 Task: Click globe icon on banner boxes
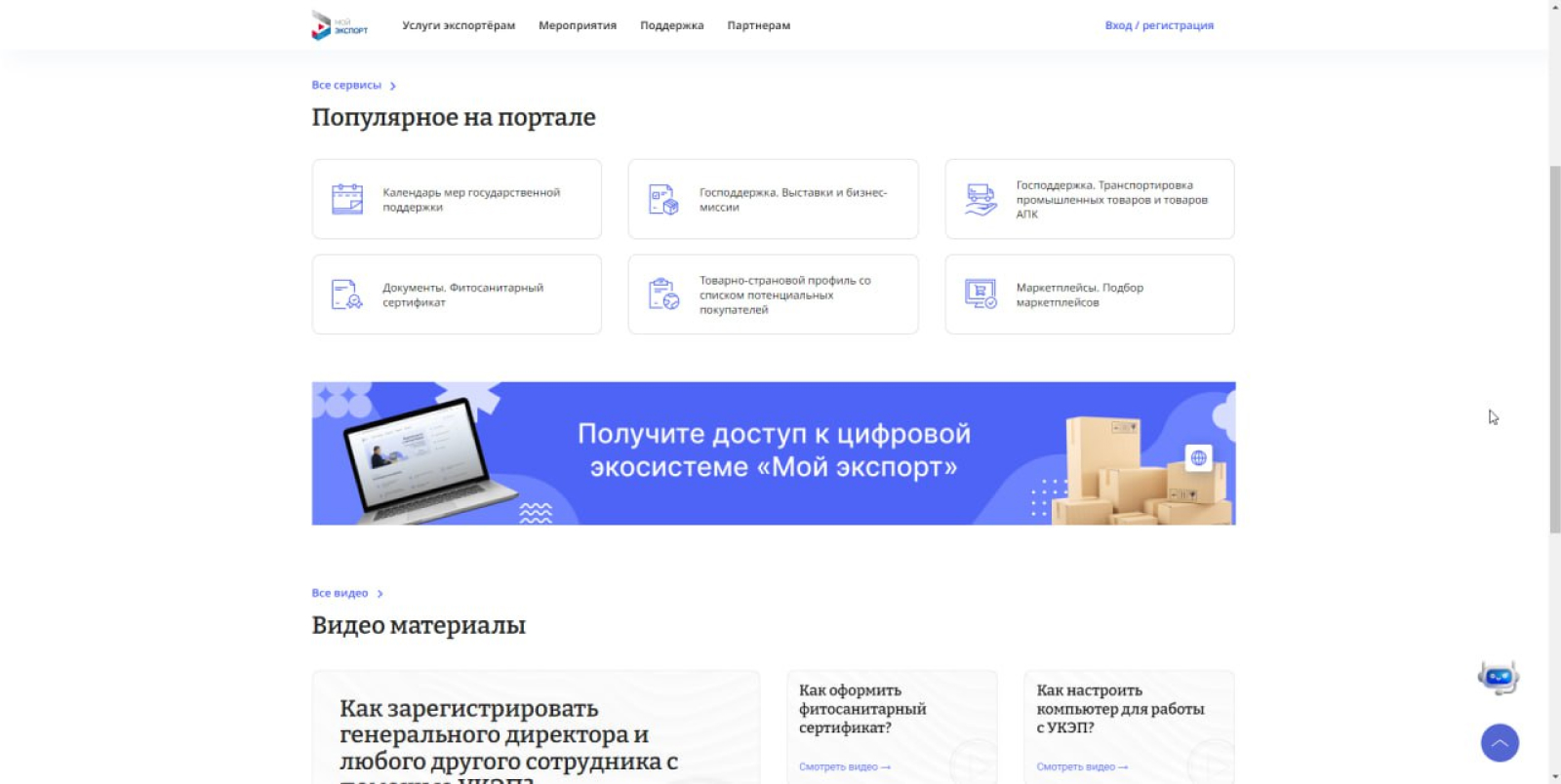pyautogui.click(x=1198, y=457)
